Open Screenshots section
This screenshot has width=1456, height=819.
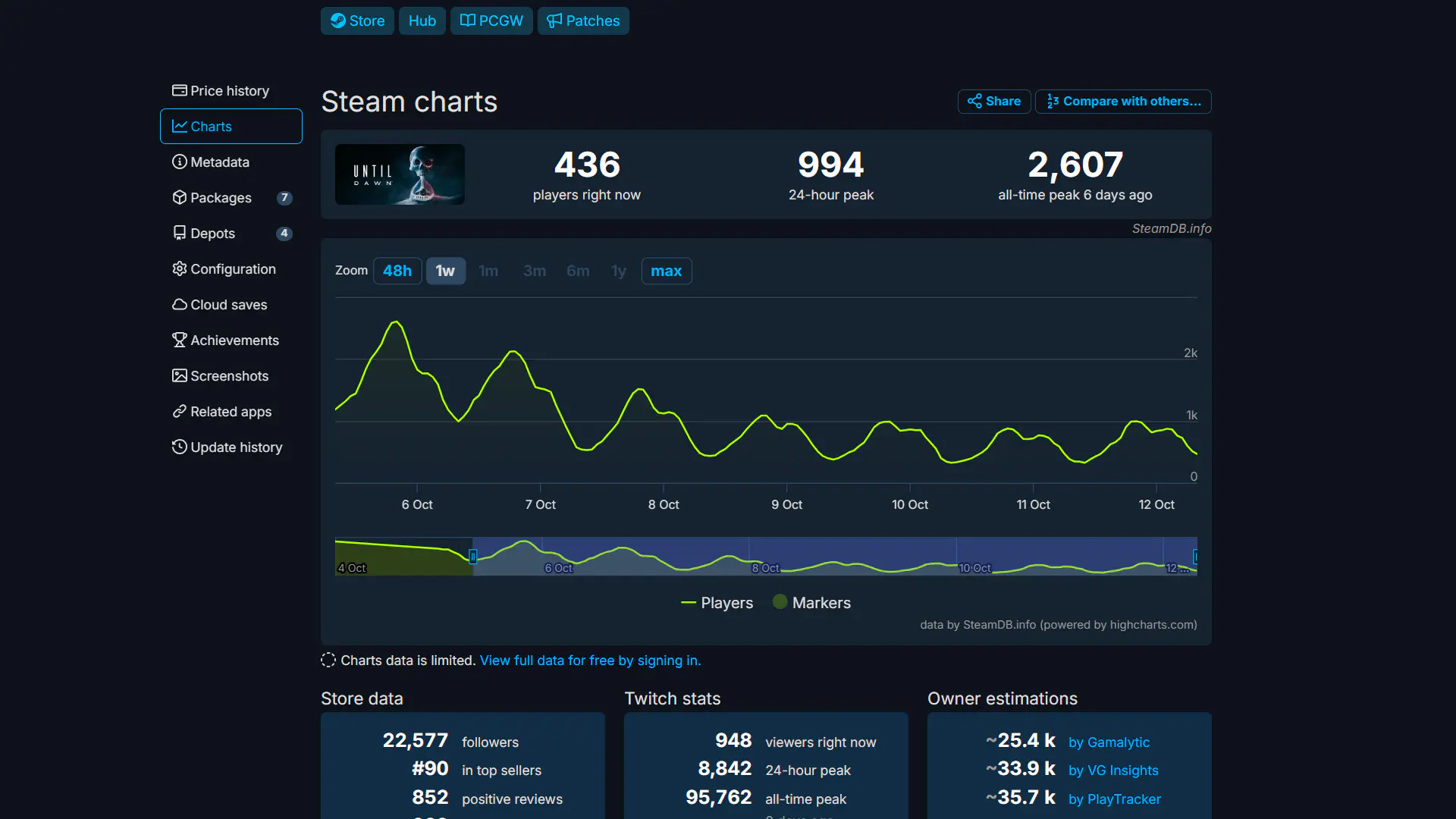click(x=231, y=375)
